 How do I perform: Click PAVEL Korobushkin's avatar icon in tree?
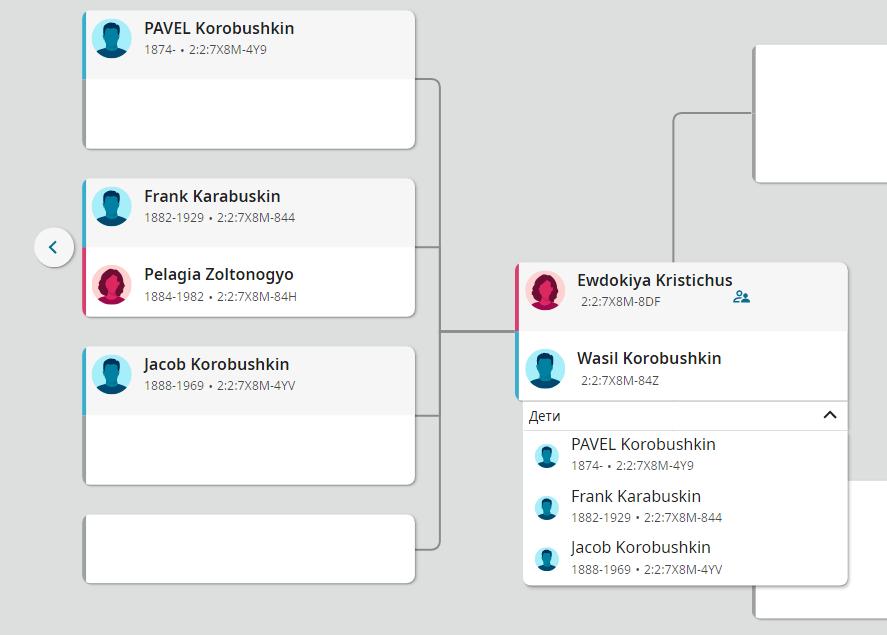point(112,39)
